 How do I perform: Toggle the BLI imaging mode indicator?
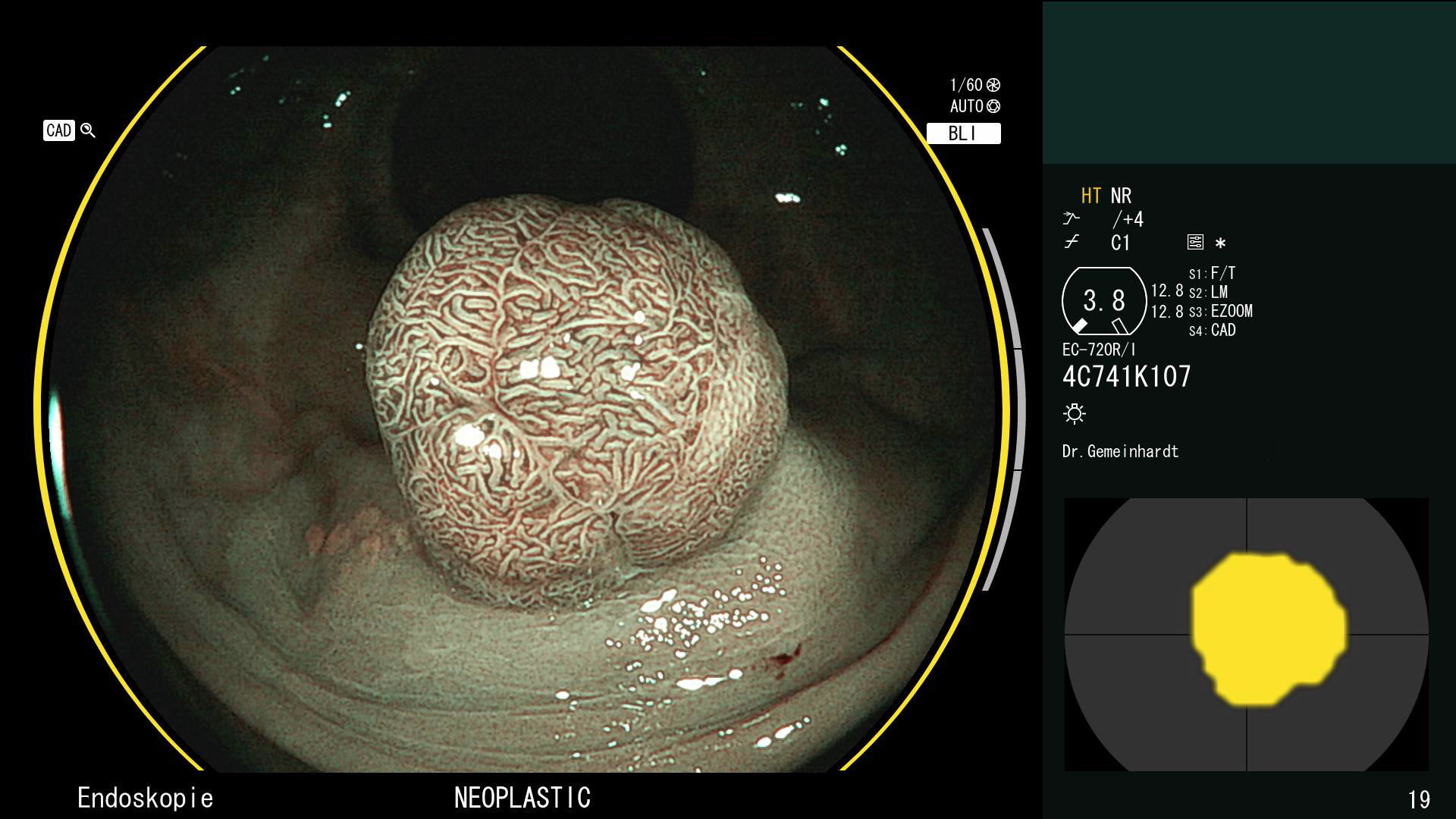[963, 133]
